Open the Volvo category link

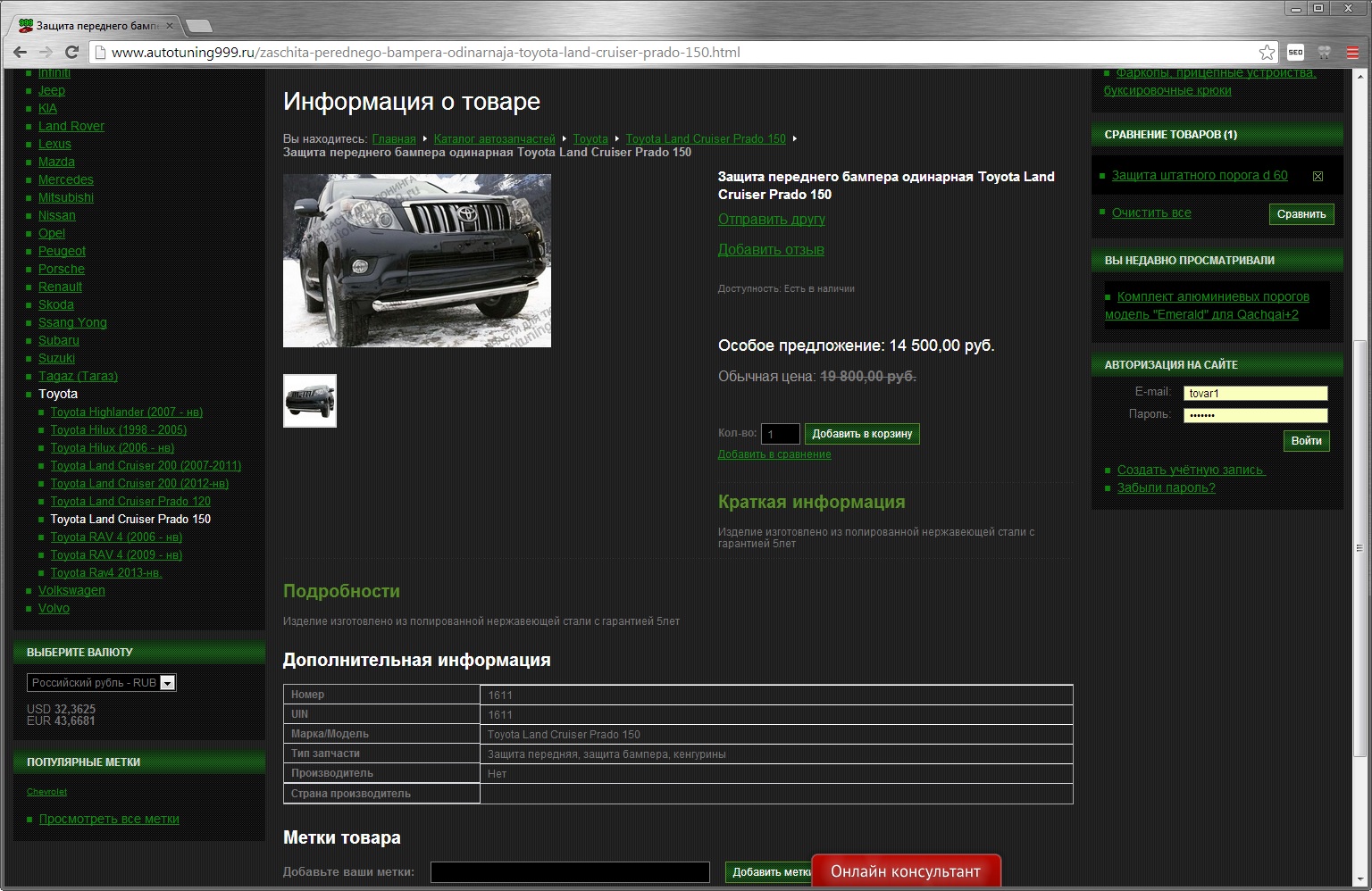coord(54,608)
